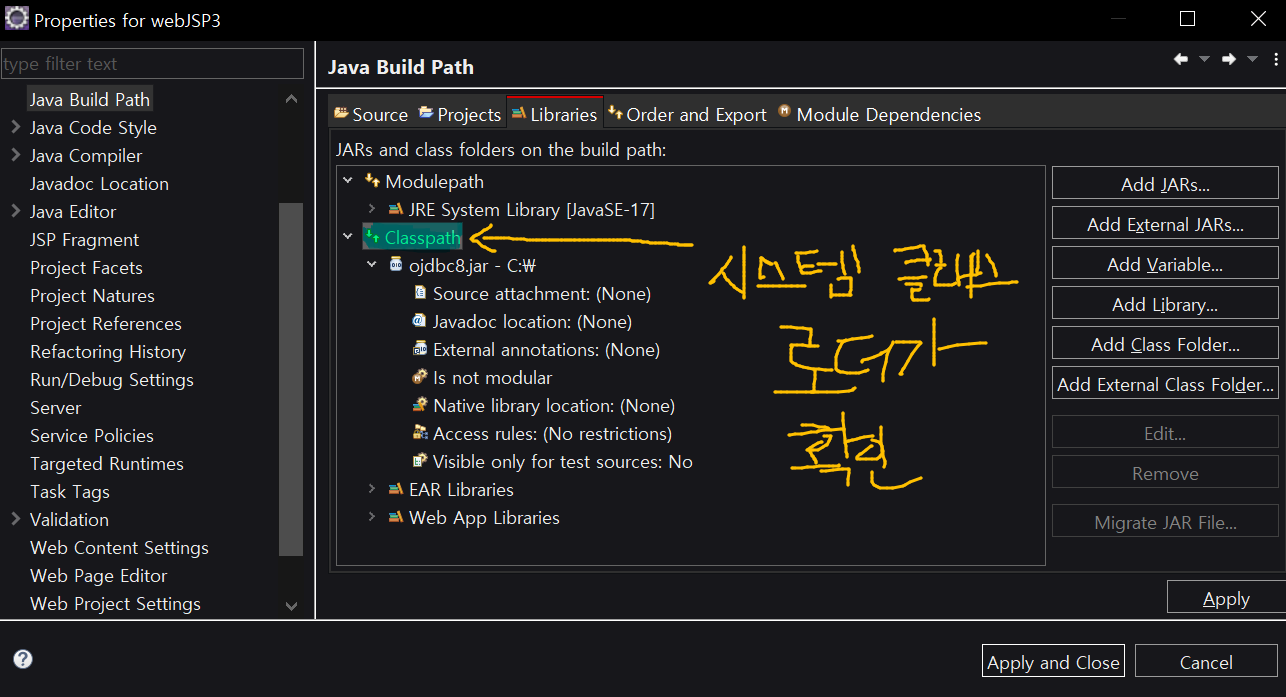This screenshot has height=697, width=1286.
Task: Click the Add Library button
Action: pos(1165,304)
